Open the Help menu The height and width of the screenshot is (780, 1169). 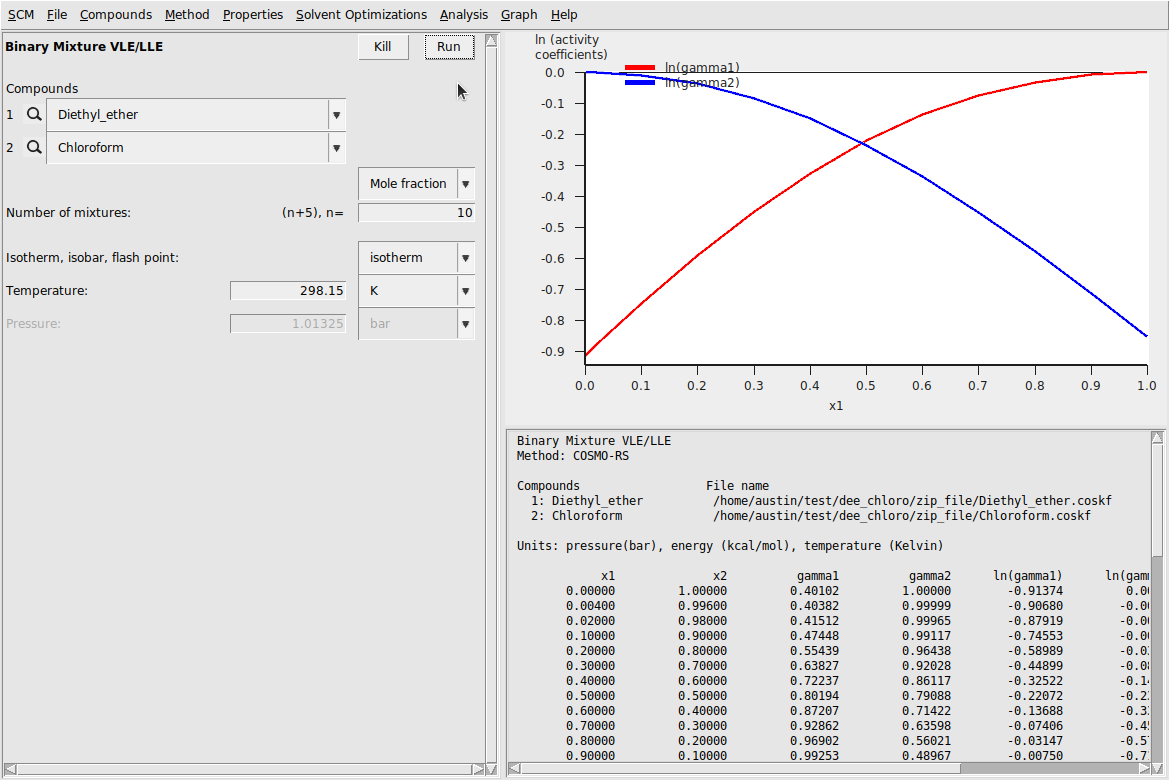pyautogui.click(x=564, y=14)
